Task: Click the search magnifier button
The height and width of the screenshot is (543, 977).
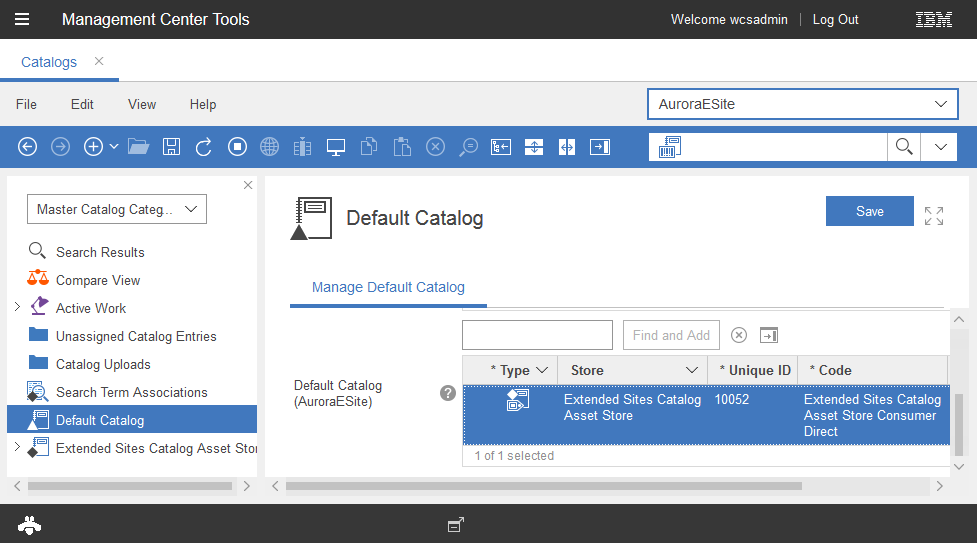Action: click(x=904, y=147)
